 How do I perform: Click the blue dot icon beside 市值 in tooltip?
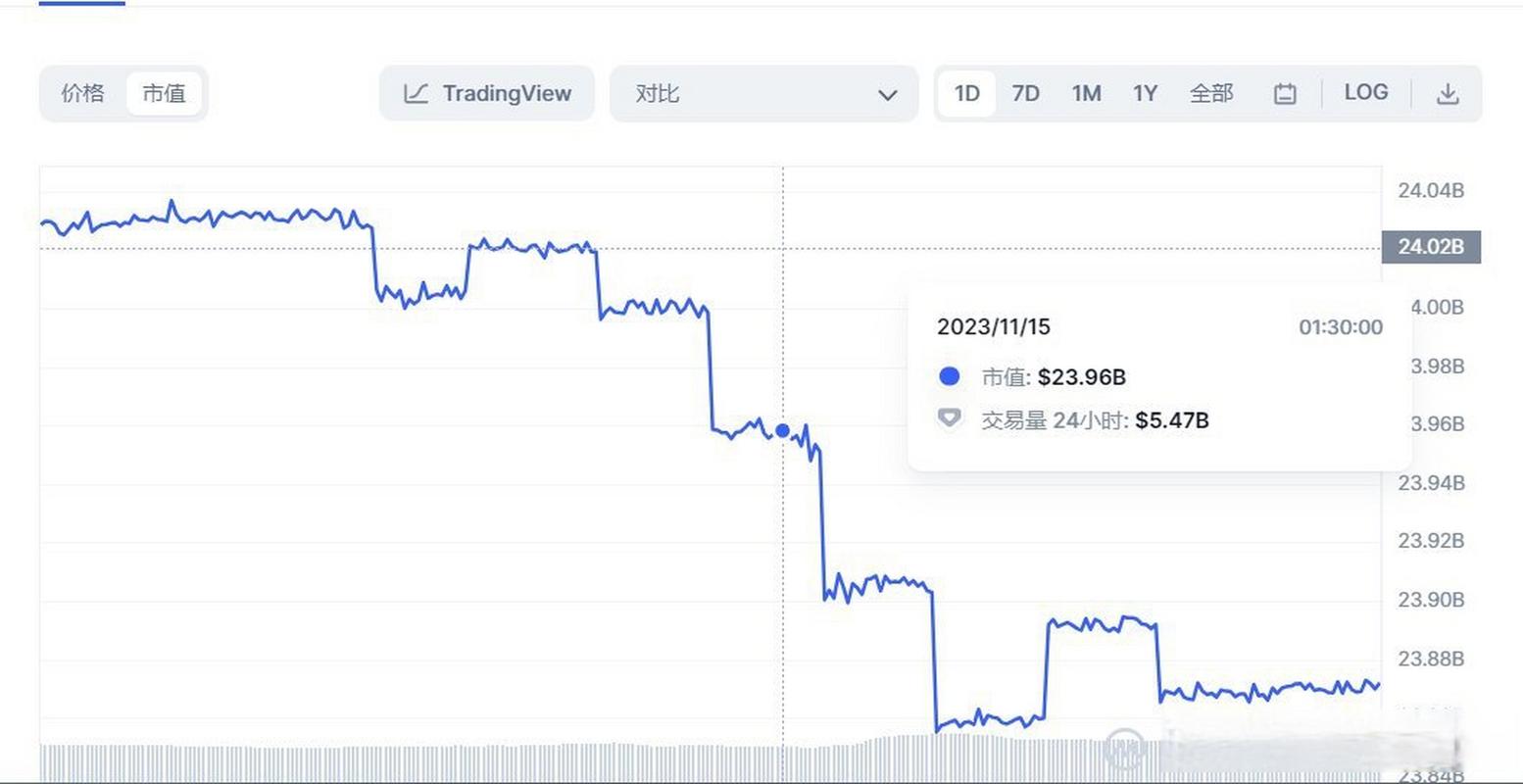coord(950,375)
